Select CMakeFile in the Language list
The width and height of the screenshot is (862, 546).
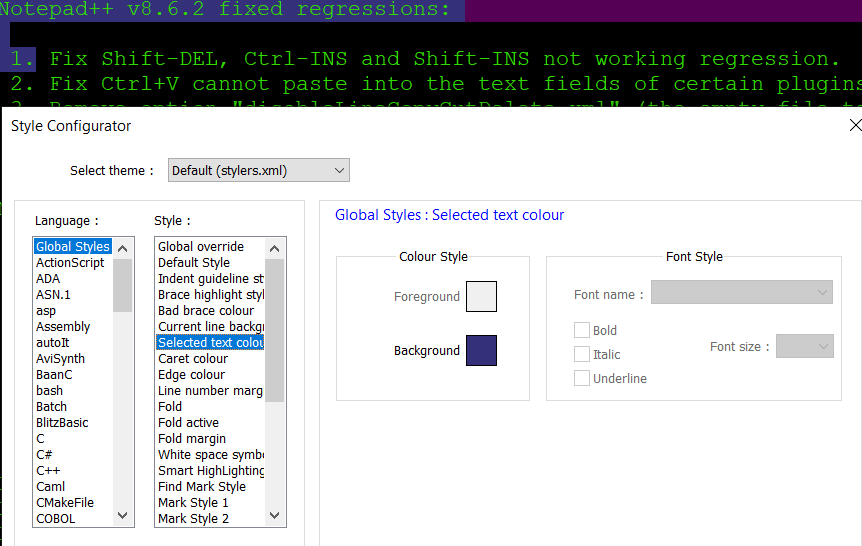tap(64, 502)
